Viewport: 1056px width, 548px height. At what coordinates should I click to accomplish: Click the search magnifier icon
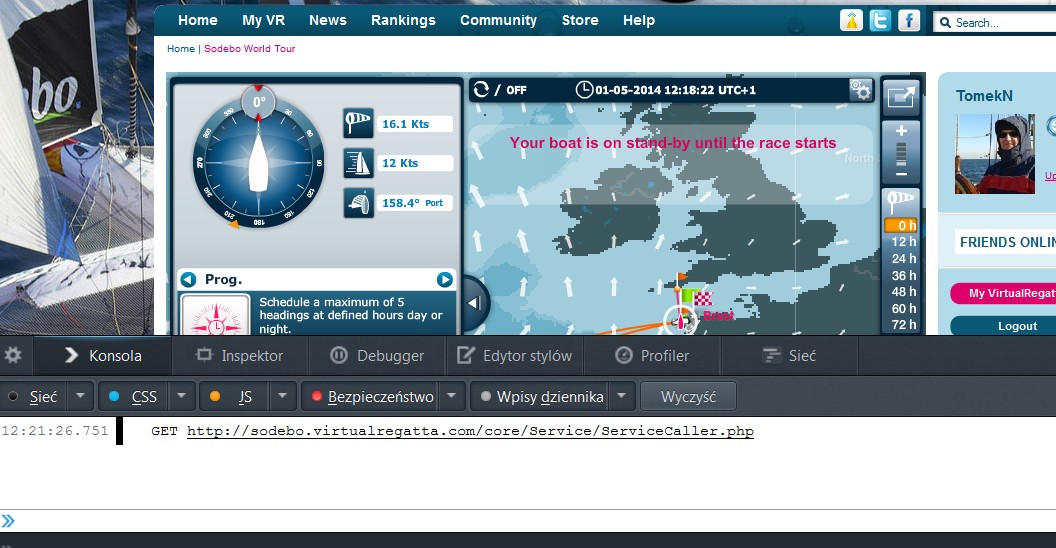click(x=946, y=23)
